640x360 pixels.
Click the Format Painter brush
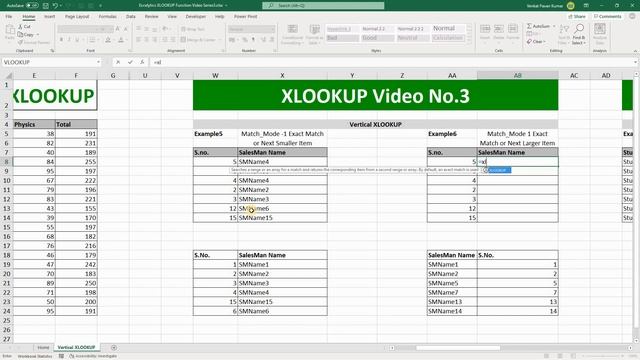click(x=20, y=42)
